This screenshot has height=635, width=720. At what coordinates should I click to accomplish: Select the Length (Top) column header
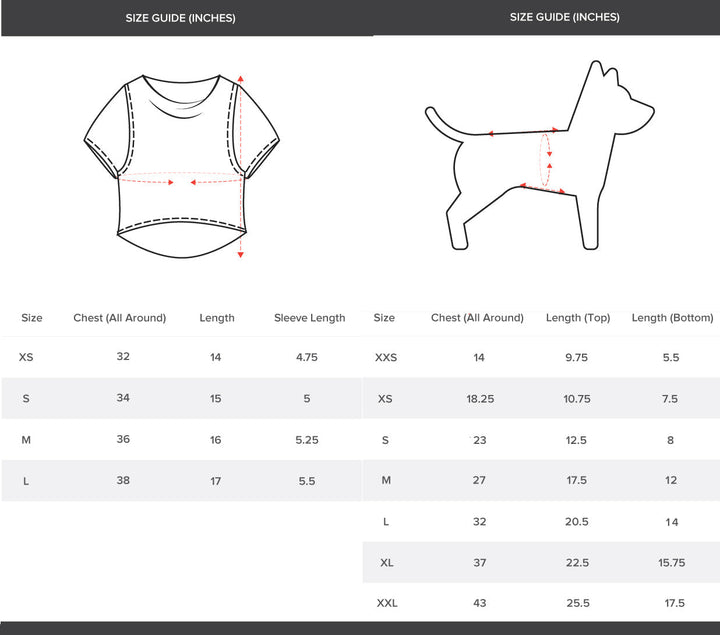[x=578, y=318]
